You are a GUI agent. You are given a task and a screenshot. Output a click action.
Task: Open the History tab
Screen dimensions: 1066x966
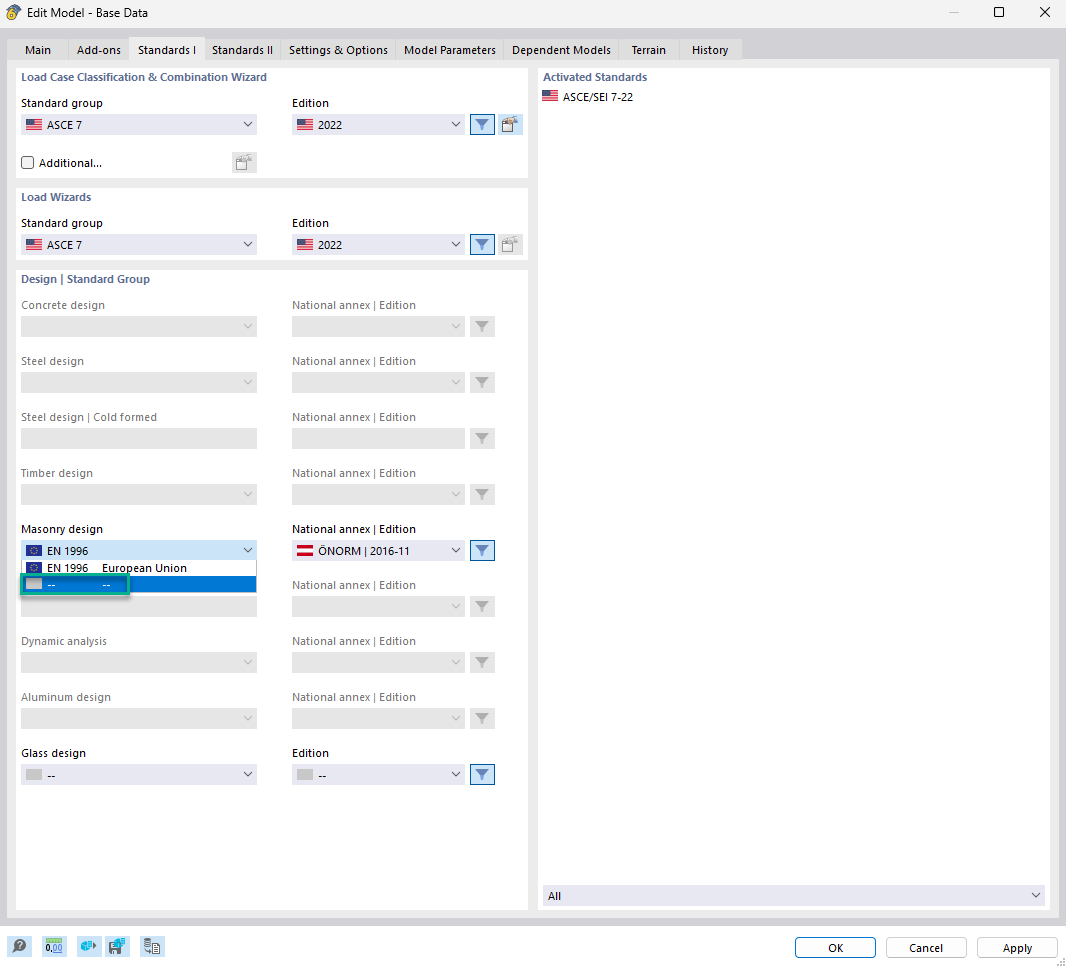(710, 50)
